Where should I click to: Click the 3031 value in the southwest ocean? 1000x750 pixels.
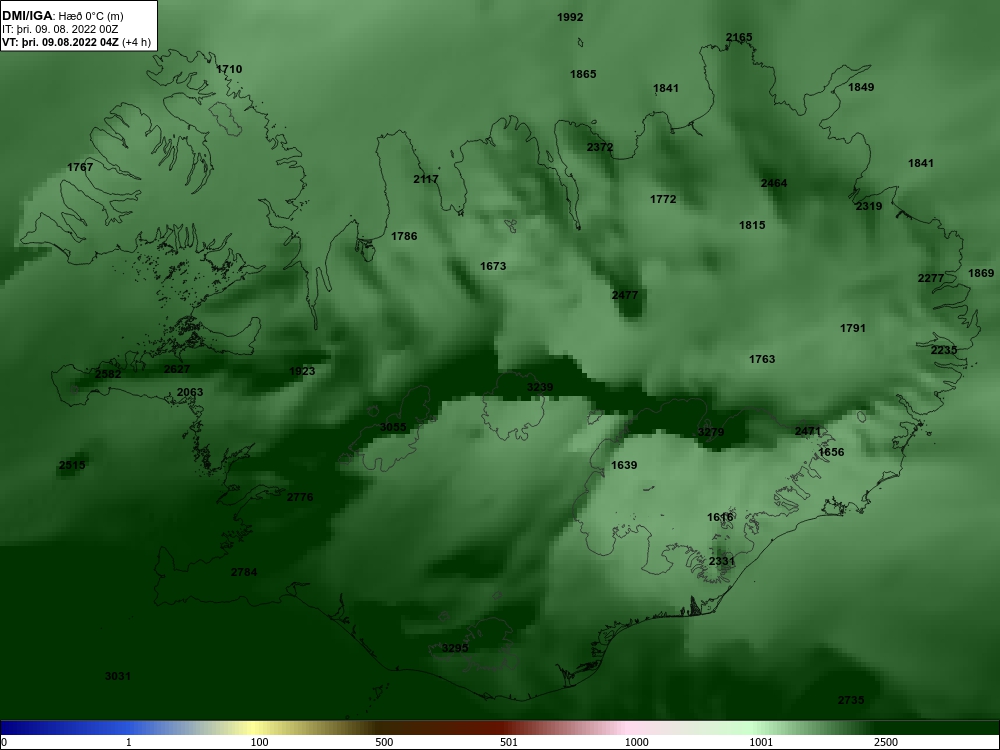click(118, 676)
